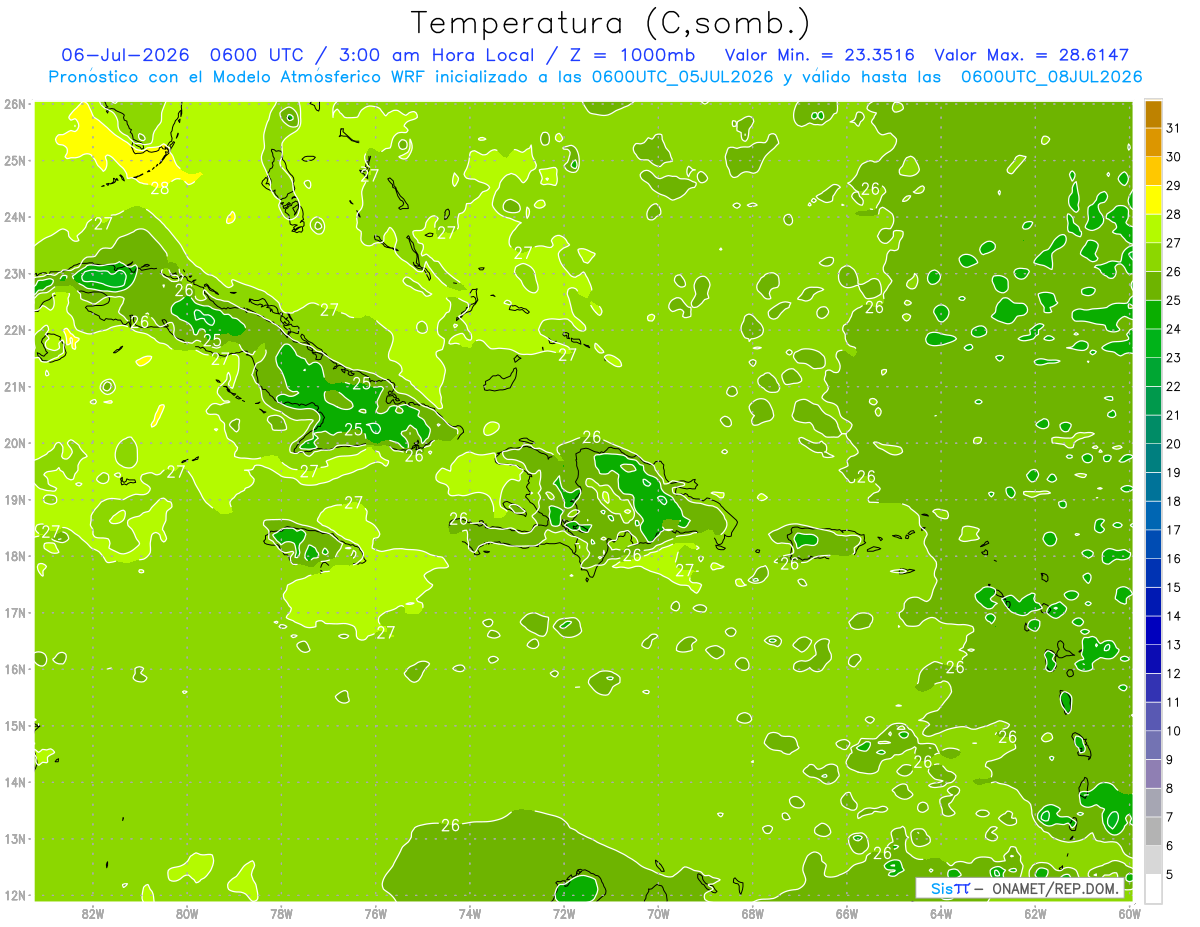The width and height of the screenshot is (1200, 927).
Task: Click the teal legend swatch between 19 and 20
Action: click(1153, 458)
